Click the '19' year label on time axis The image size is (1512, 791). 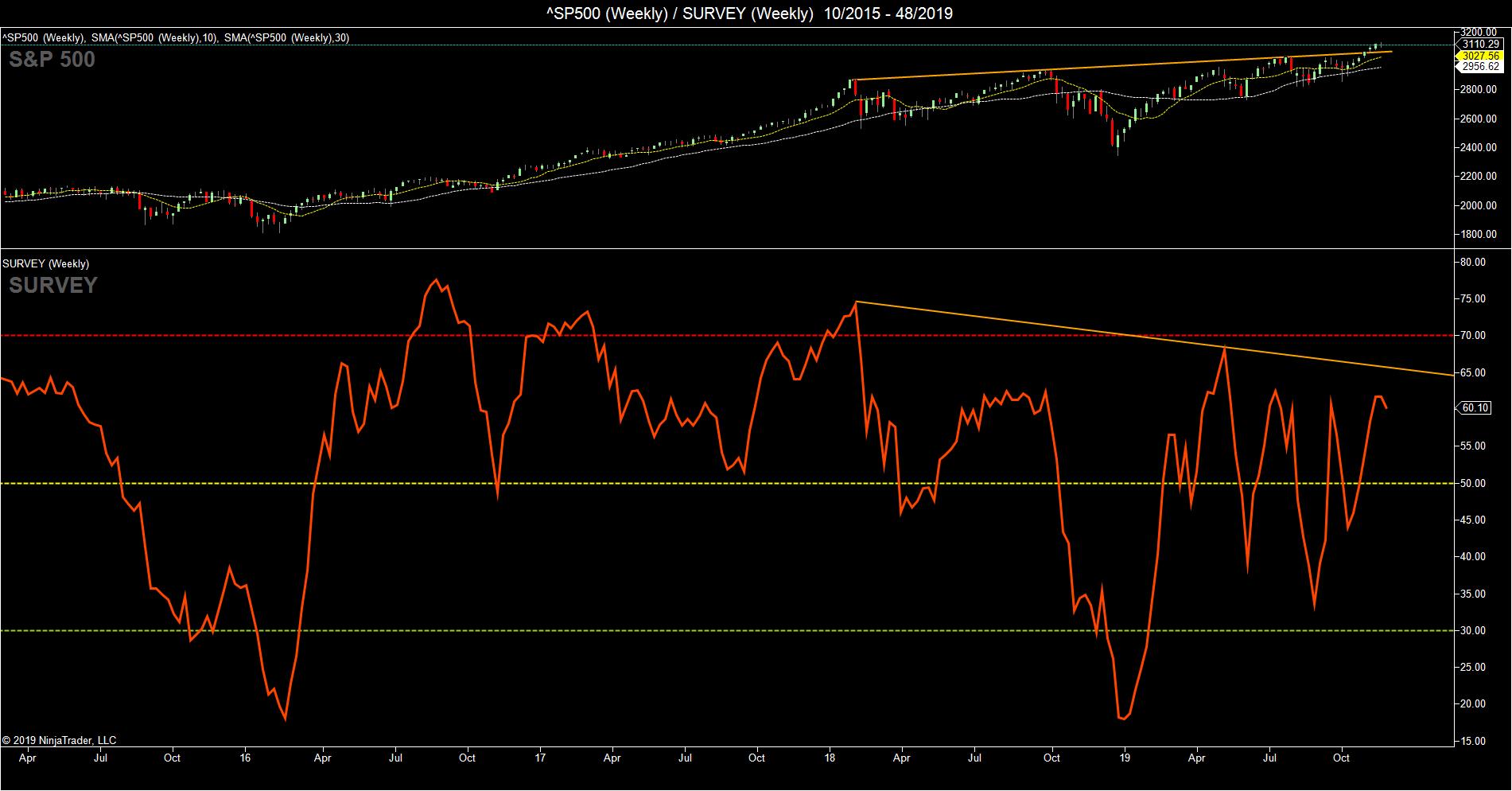[1125, 758]
